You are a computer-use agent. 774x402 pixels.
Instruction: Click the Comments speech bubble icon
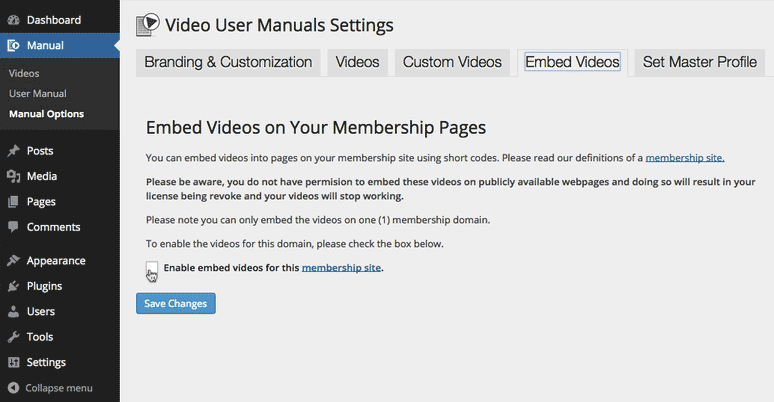pos(13,227)
